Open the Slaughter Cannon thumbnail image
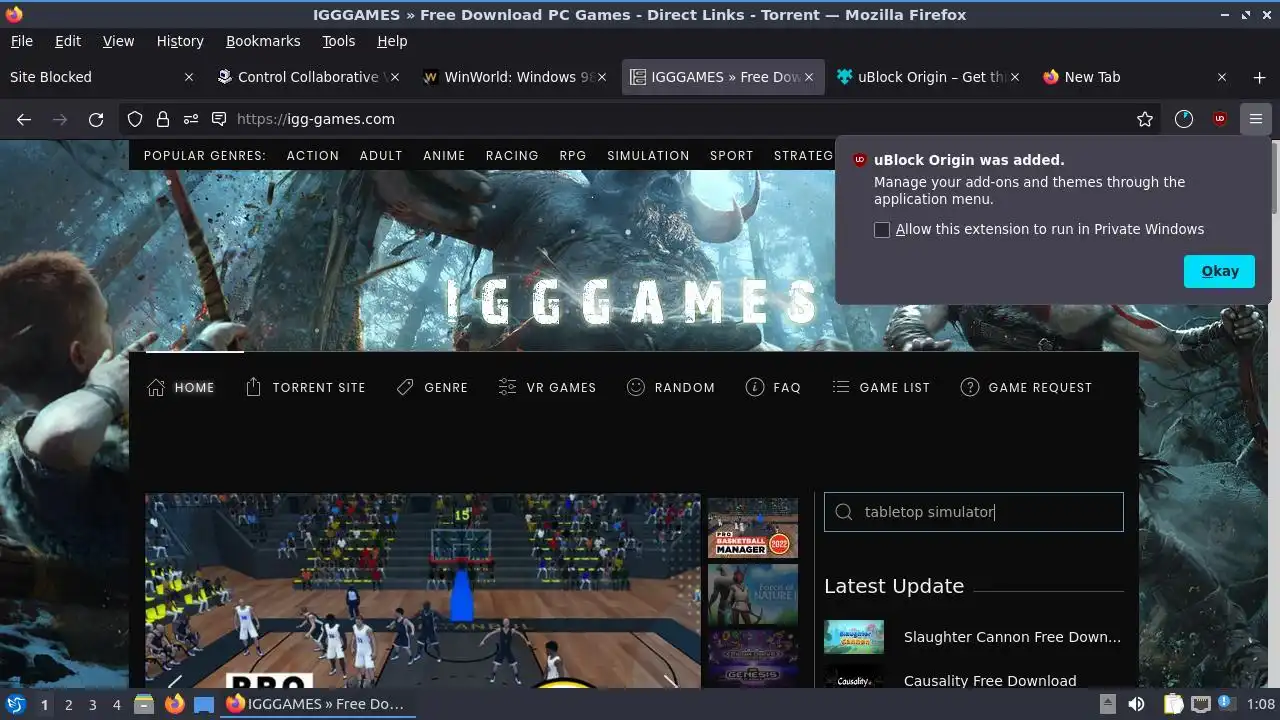This screenshot has width=1280, height=720. [x=854, y=637]
